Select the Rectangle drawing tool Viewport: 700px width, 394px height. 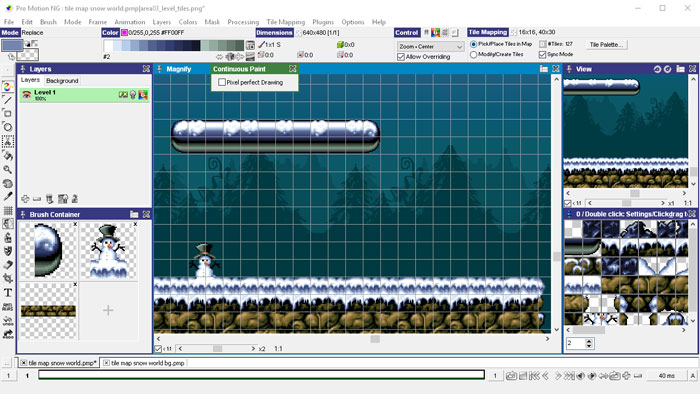8,114
